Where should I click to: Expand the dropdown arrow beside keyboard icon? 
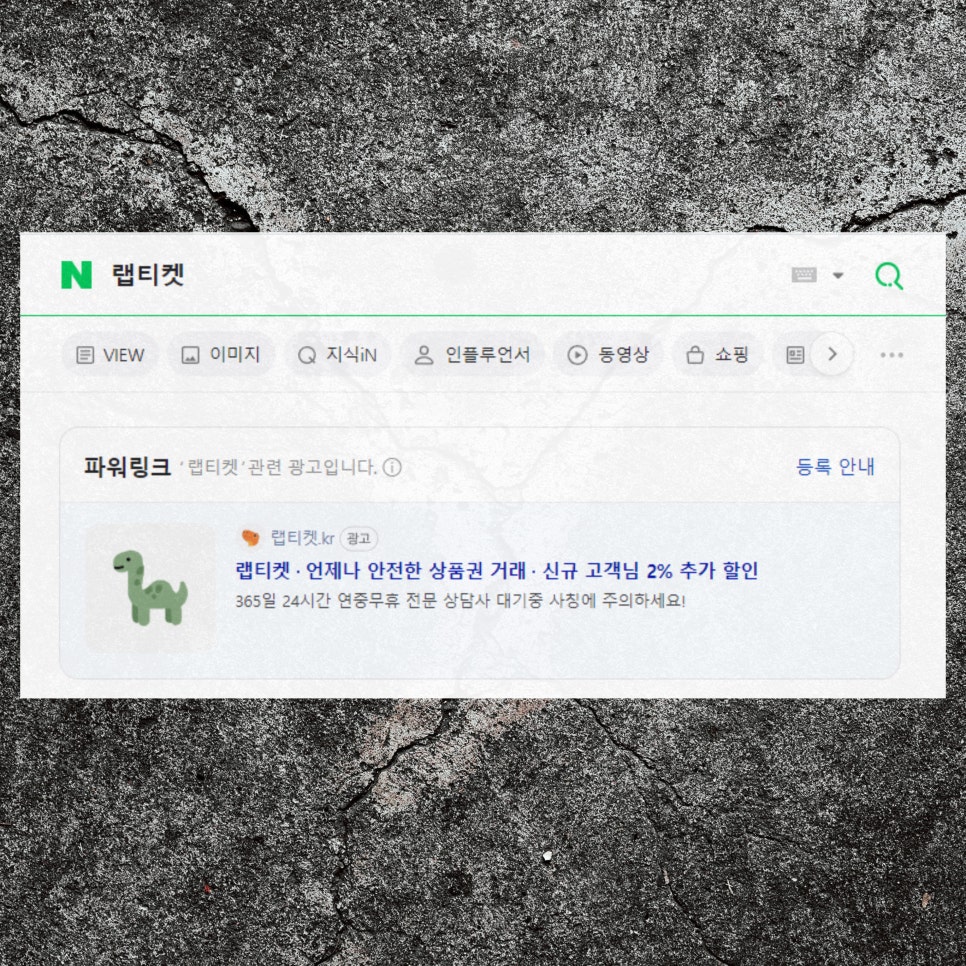coord(838,275)
